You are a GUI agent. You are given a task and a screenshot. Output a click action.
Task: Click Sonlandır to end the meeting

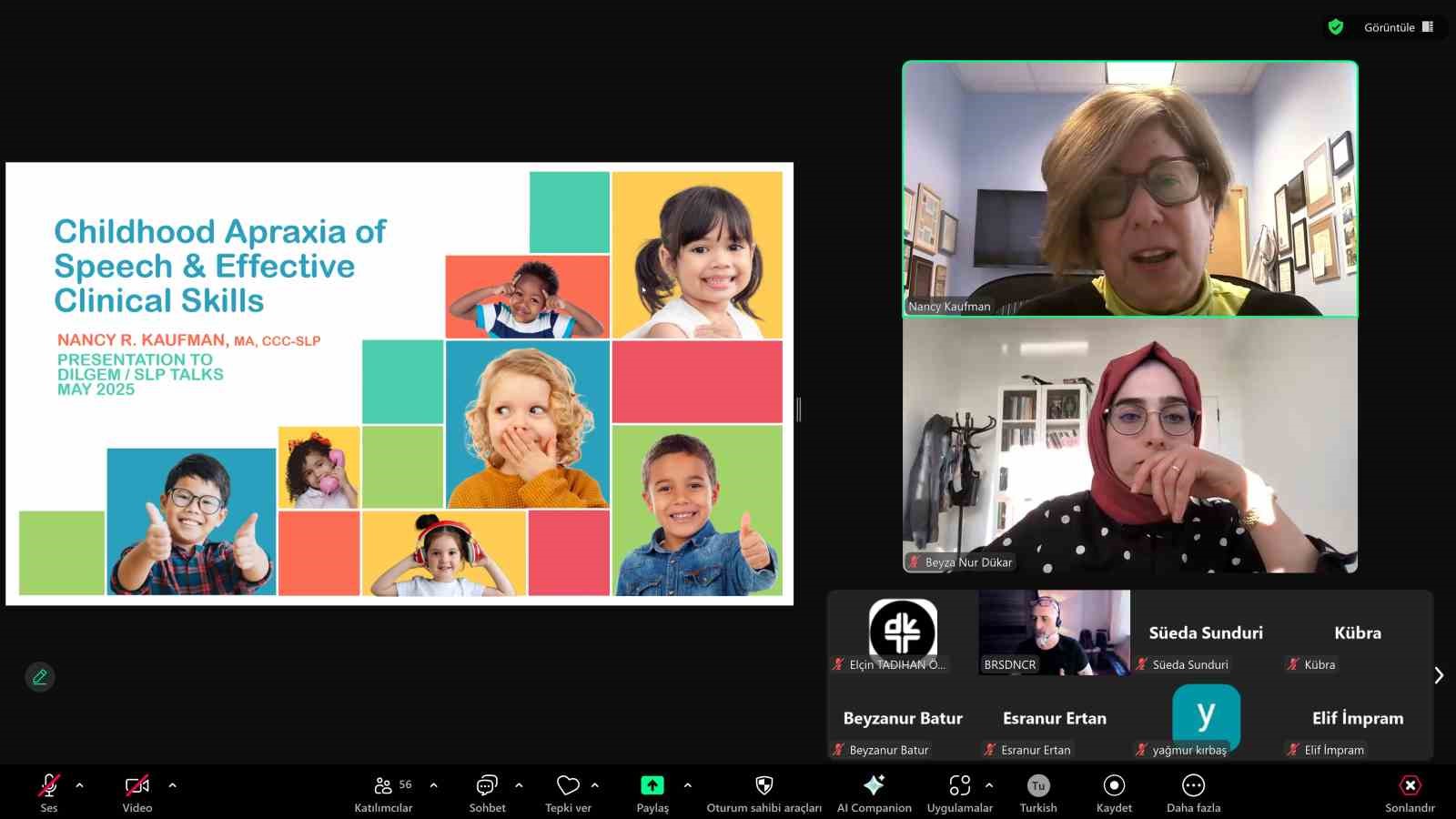pos(1410,786)
